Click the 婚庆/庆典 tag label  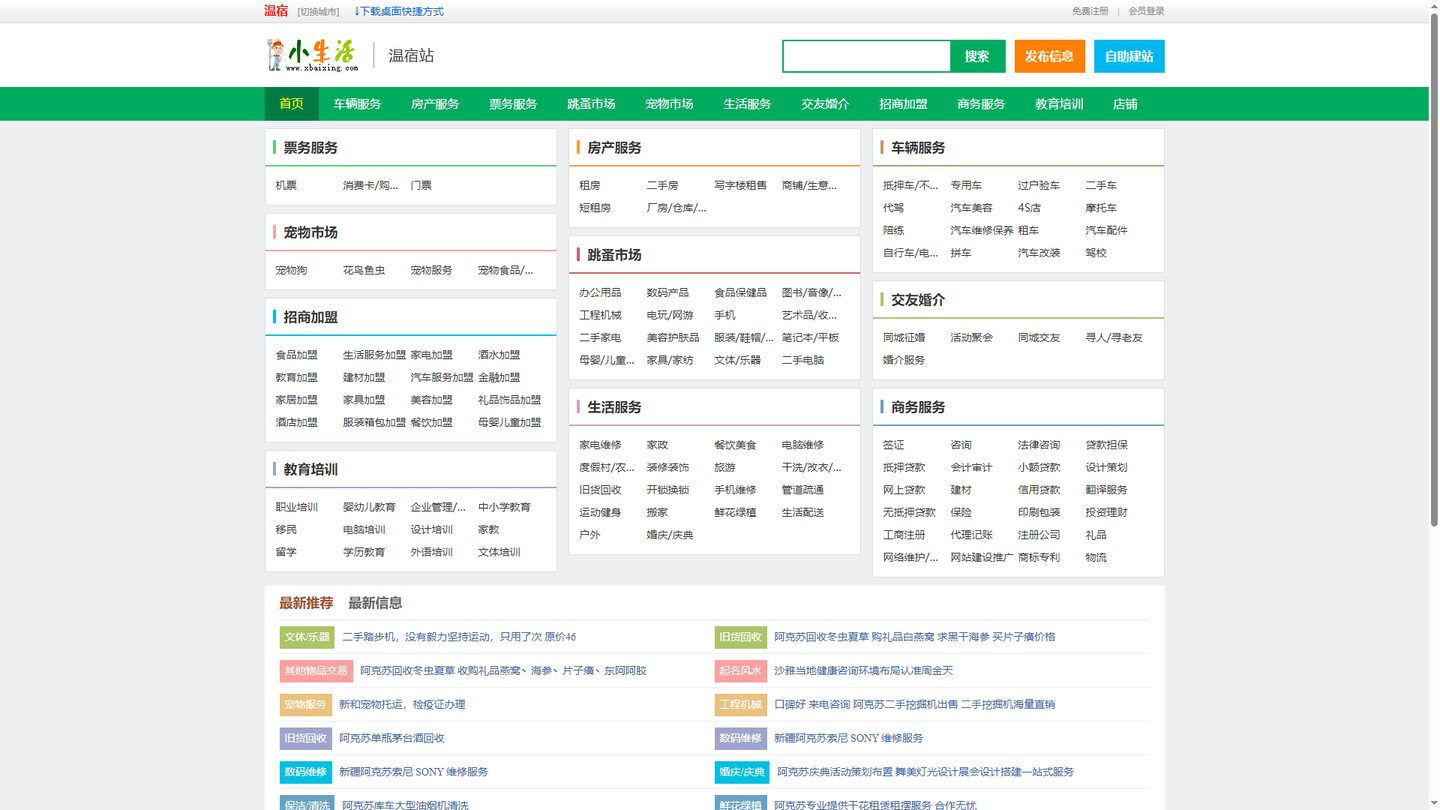click(742, 772)
